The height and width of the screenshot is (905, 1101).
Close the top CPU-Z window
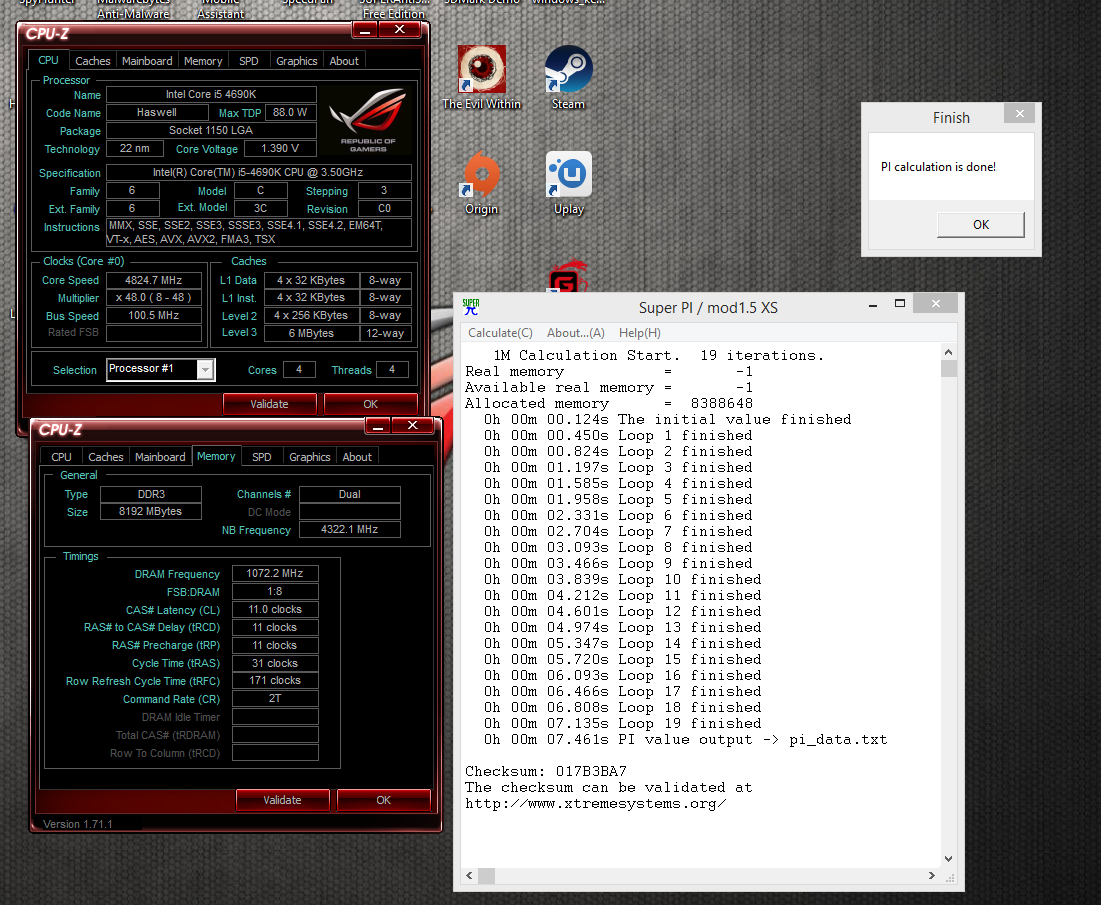[400, 29]
